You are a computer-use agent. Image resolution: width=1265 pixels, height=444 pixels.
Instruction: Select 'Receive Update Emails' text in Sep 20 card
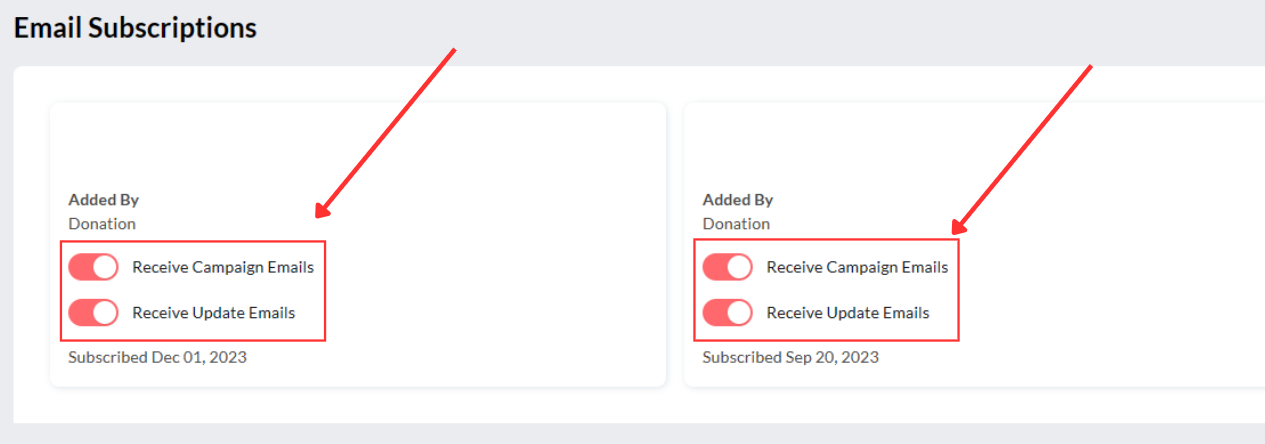click(x=847, y=313)
